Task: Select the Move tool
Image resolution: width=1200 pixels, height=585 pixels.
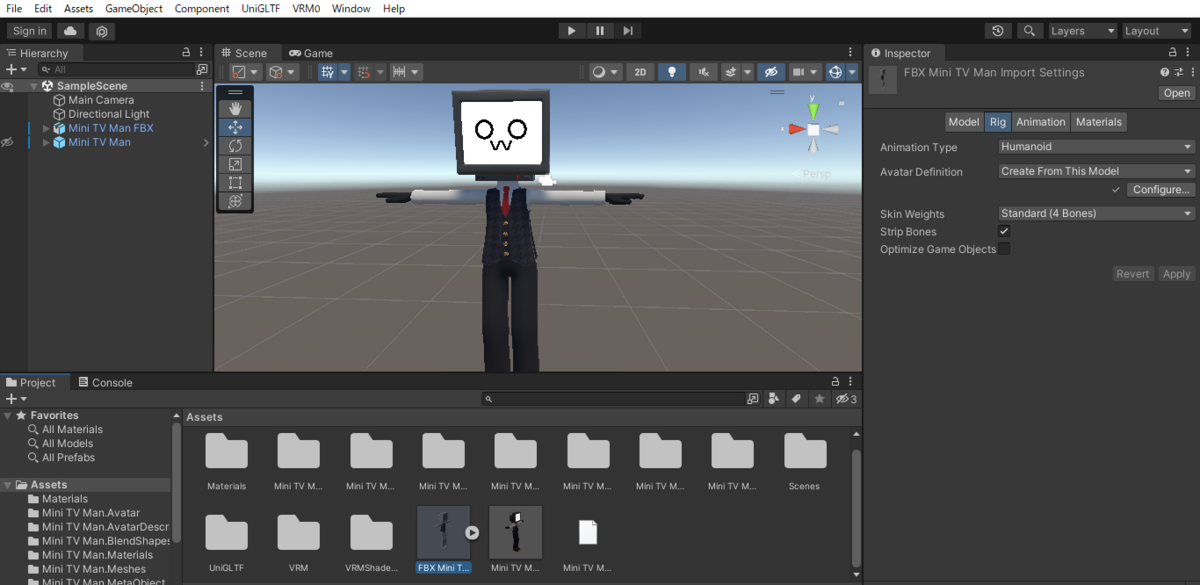Action: 236,127
